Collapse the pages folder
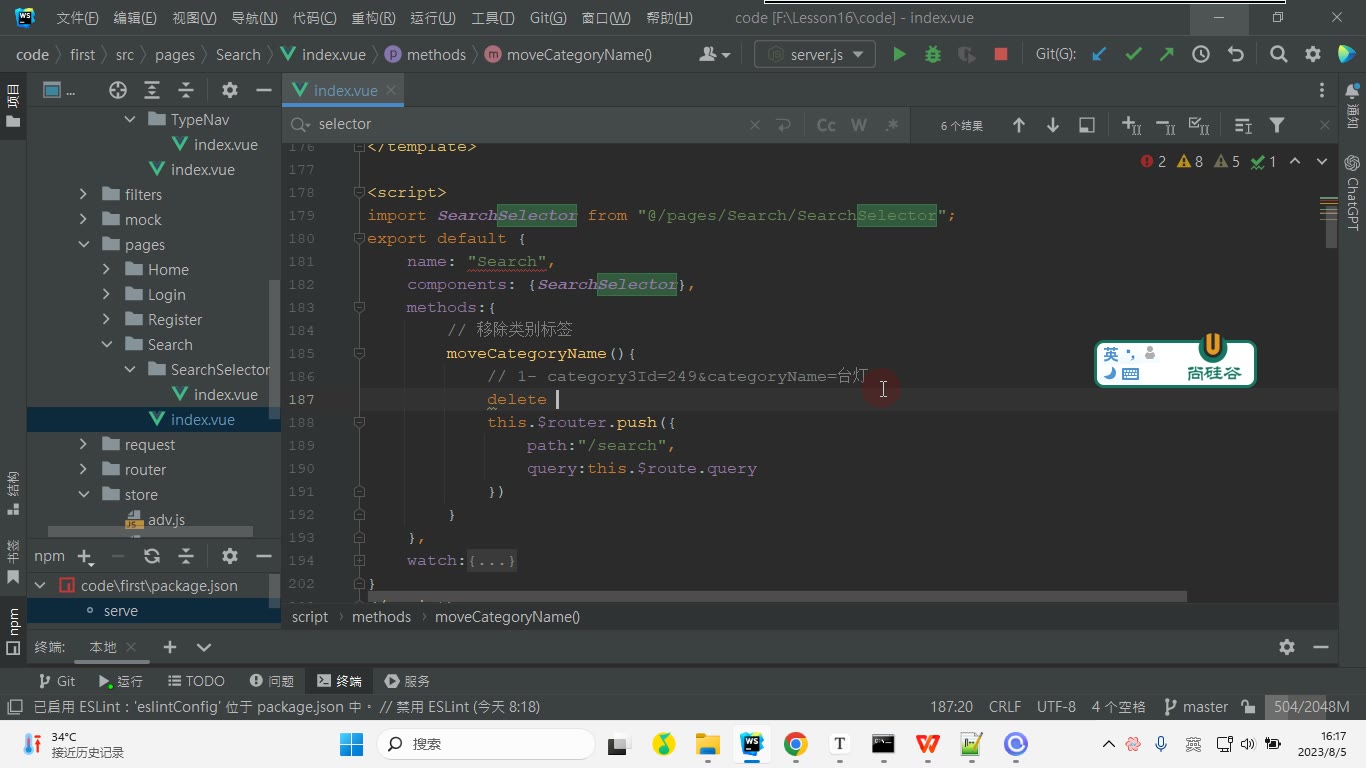Screen dimensions: 1366x768 click(83, 244)
